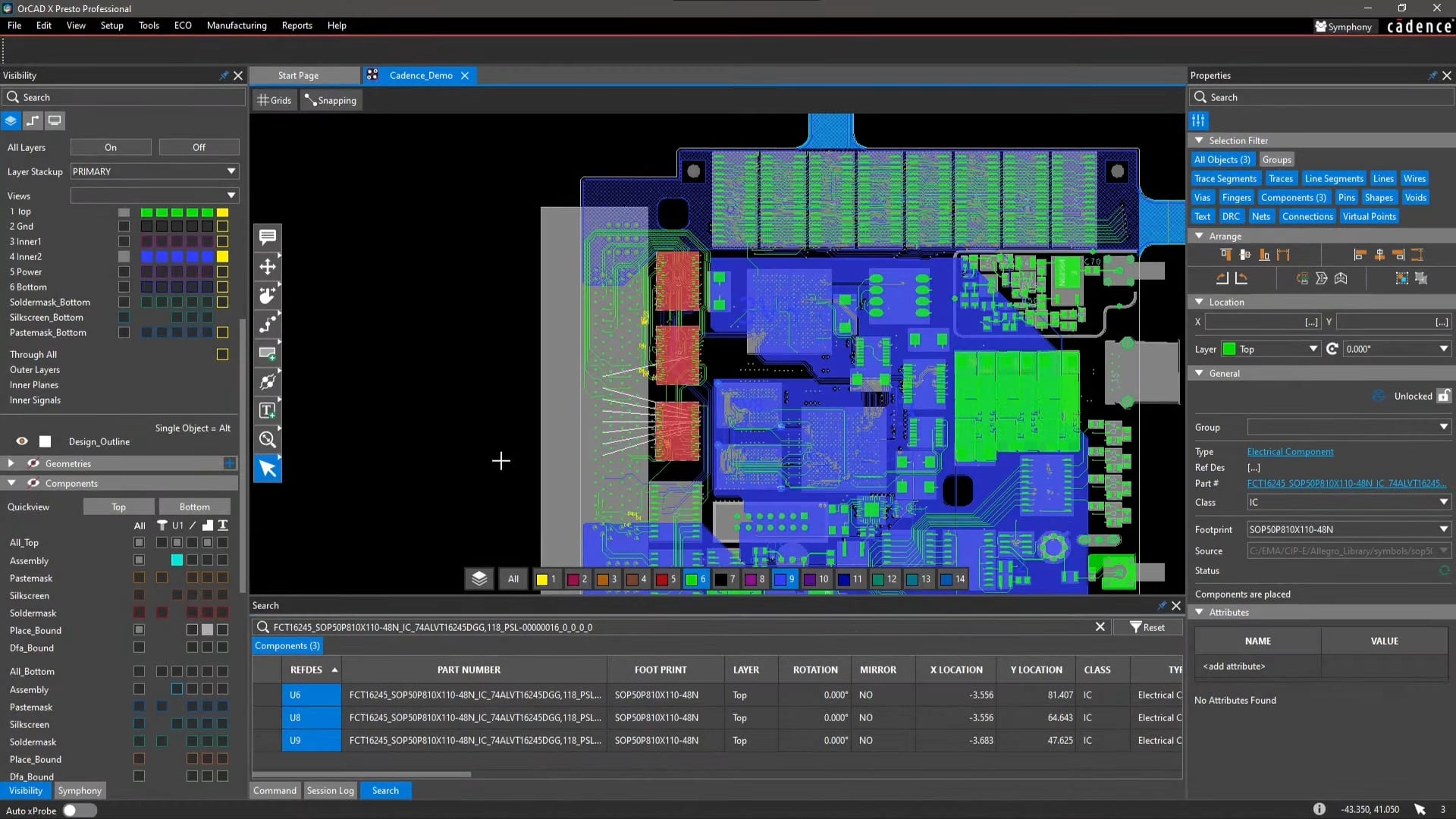Open the Manufacturing menu
This screenshot has height=819, width=1456.
237,25
